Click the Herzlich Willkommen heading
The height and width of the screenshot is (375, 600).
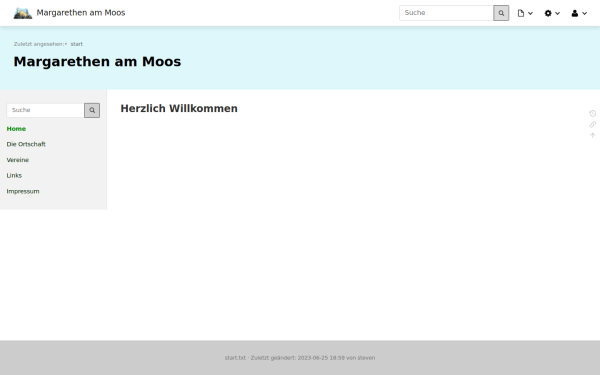[x=179, y=108]
